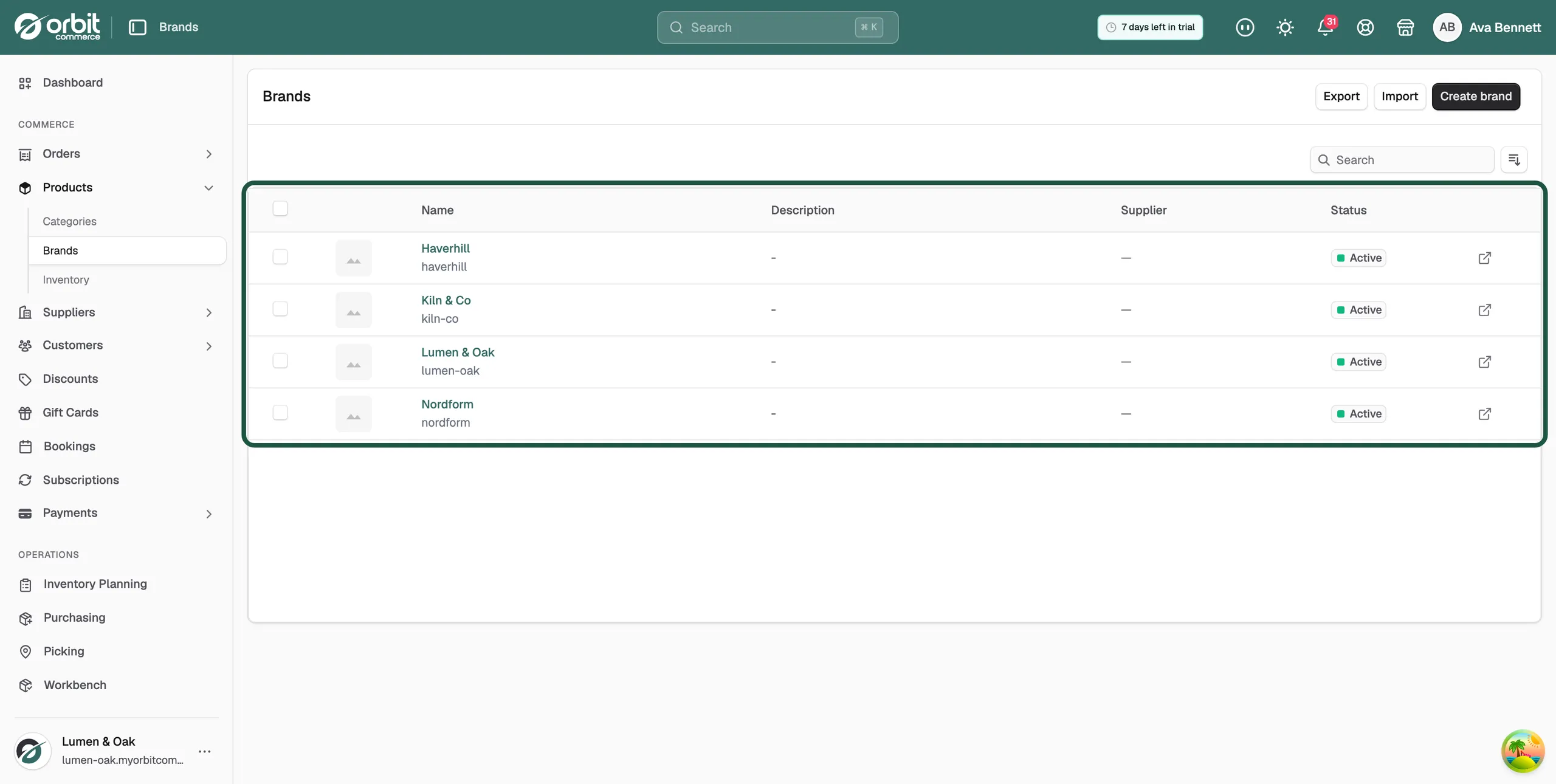Click the Active status badge for Haverhill

point(1358,258)
